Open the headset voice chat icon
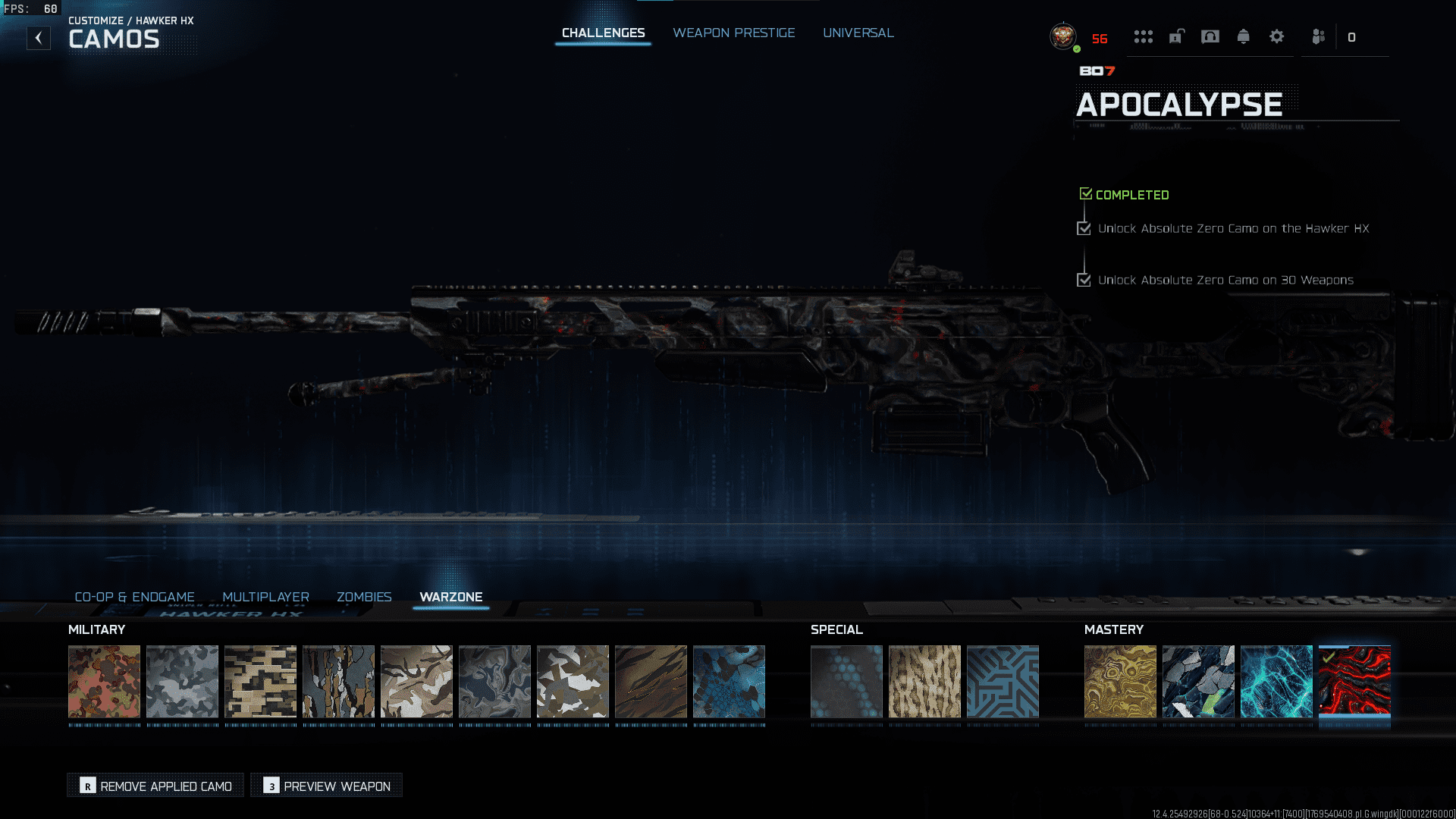The height and width of the screenshot is (819, 1456). (1210, 36)
